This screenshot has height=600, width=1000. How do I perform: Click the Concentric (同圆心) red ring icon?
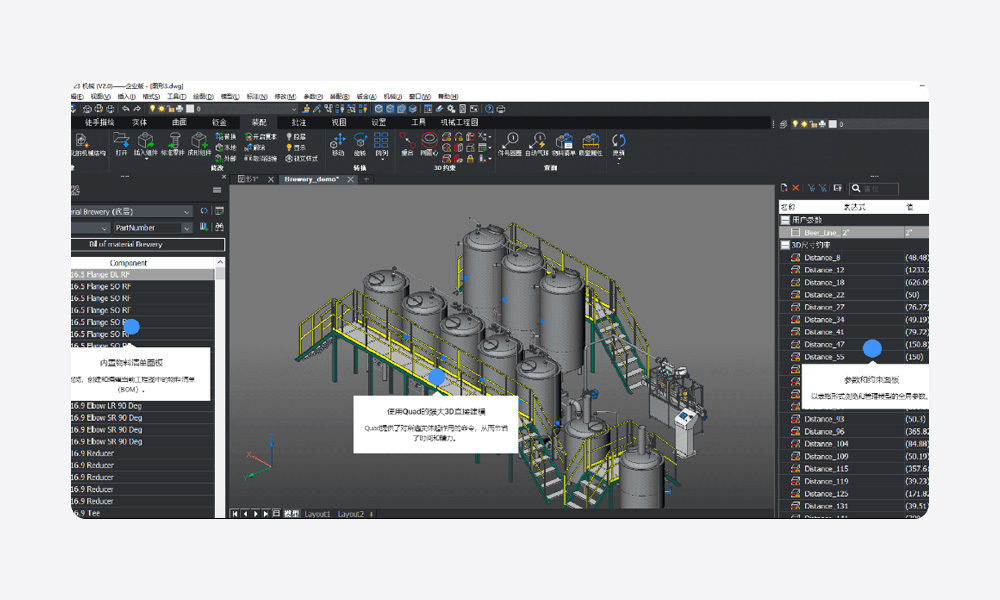click(x=429, y=139)
